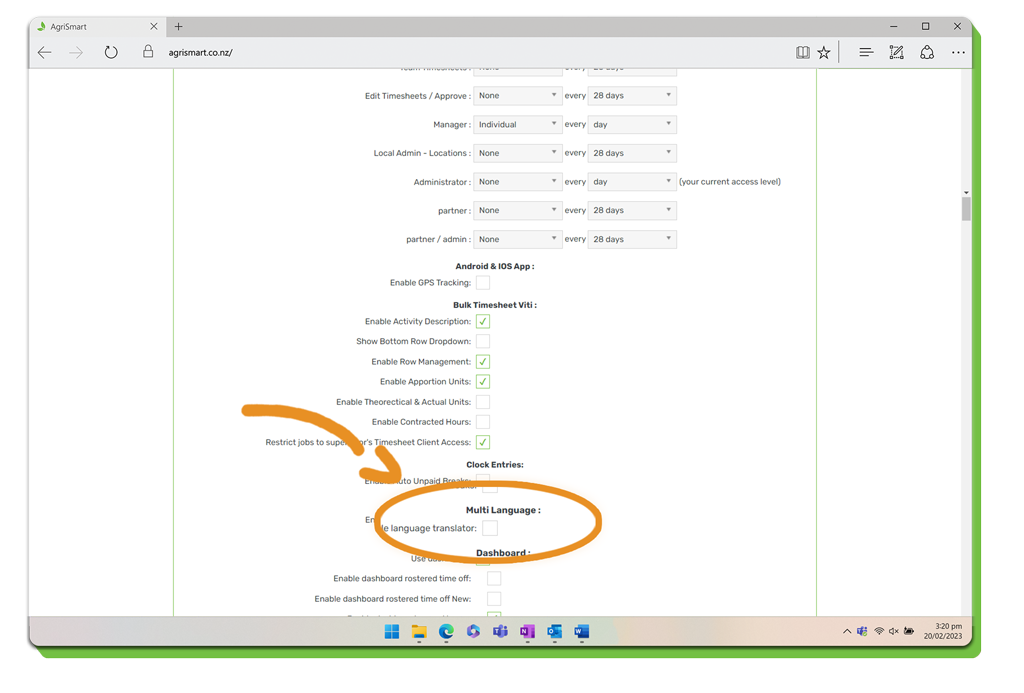1024x693 pixels.
Task: Refresh the AgriSmart page
Action: [111, 53]
